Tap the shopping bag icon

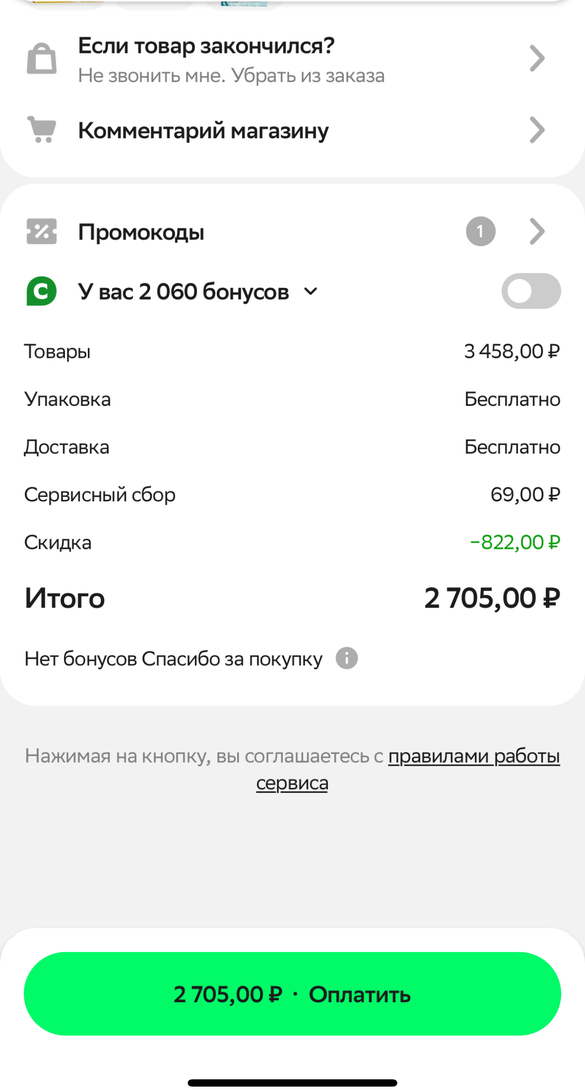[x=41, y=58]
